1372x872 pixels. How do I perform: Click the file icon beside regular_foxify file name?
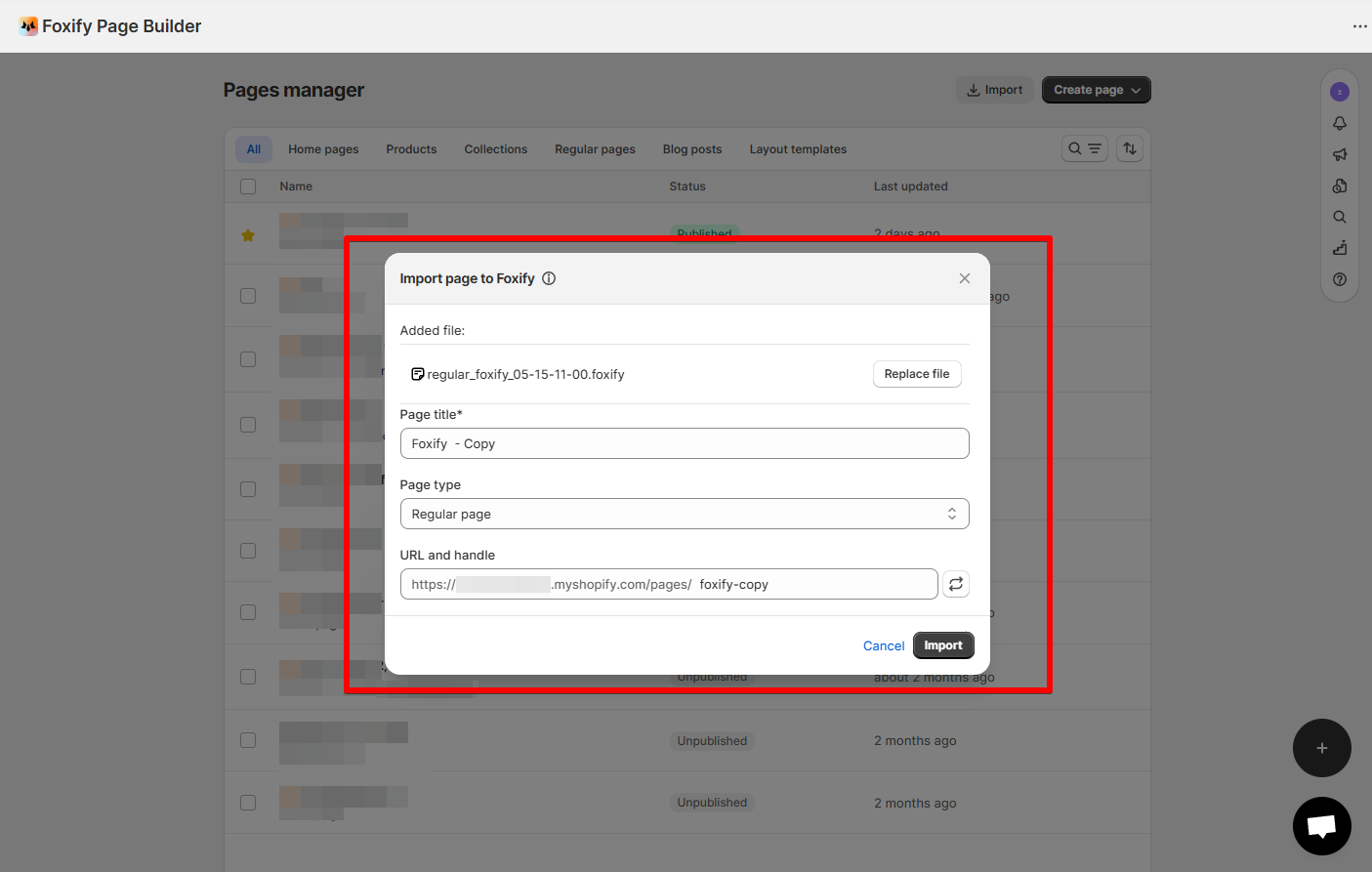click(x=418, y=374)
